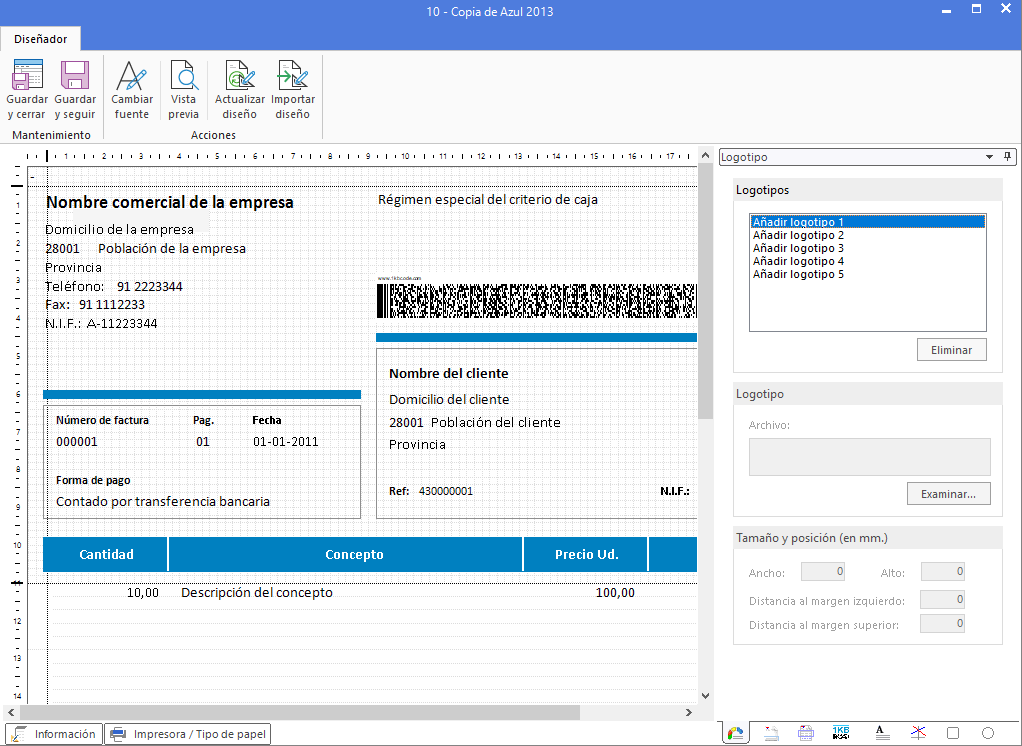Click the horizontal scrollbar thumb of canvas
This screenshot has height=746, width=1022.
300,713
